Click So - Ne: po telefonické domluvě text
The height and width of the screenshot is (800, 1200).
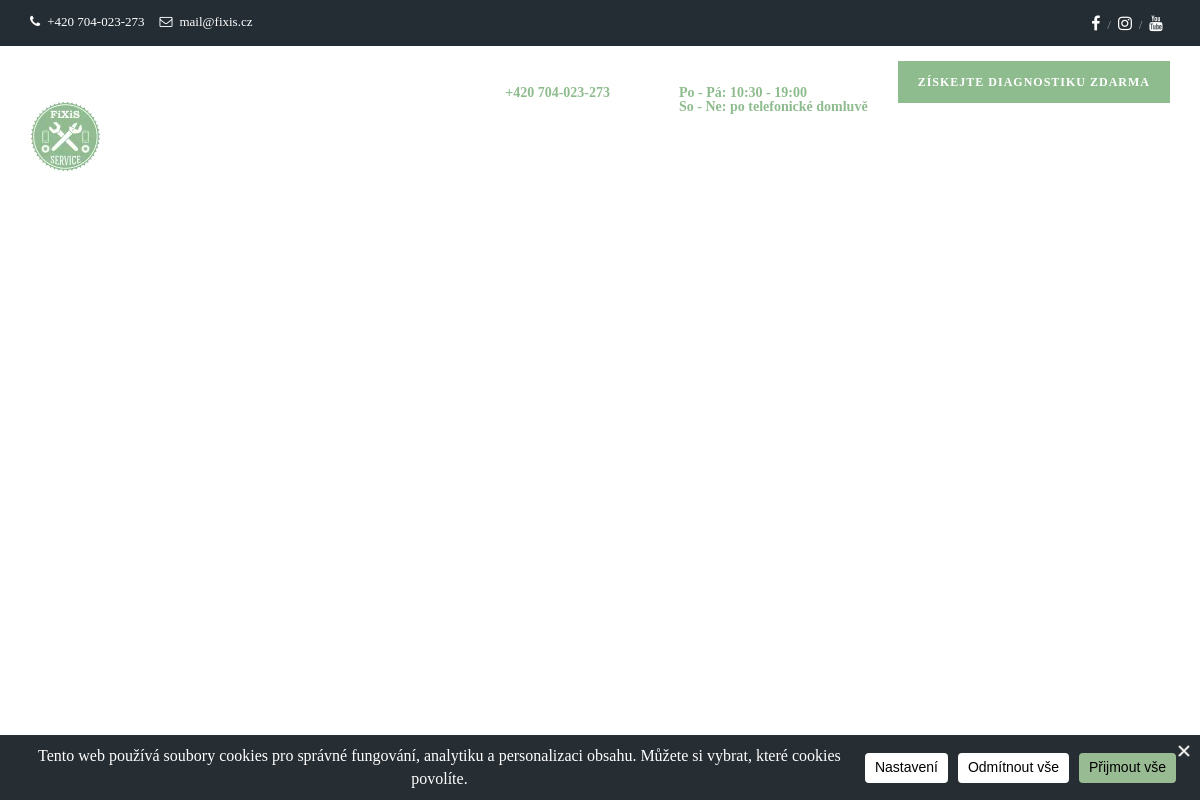click(x=773, y=107)
